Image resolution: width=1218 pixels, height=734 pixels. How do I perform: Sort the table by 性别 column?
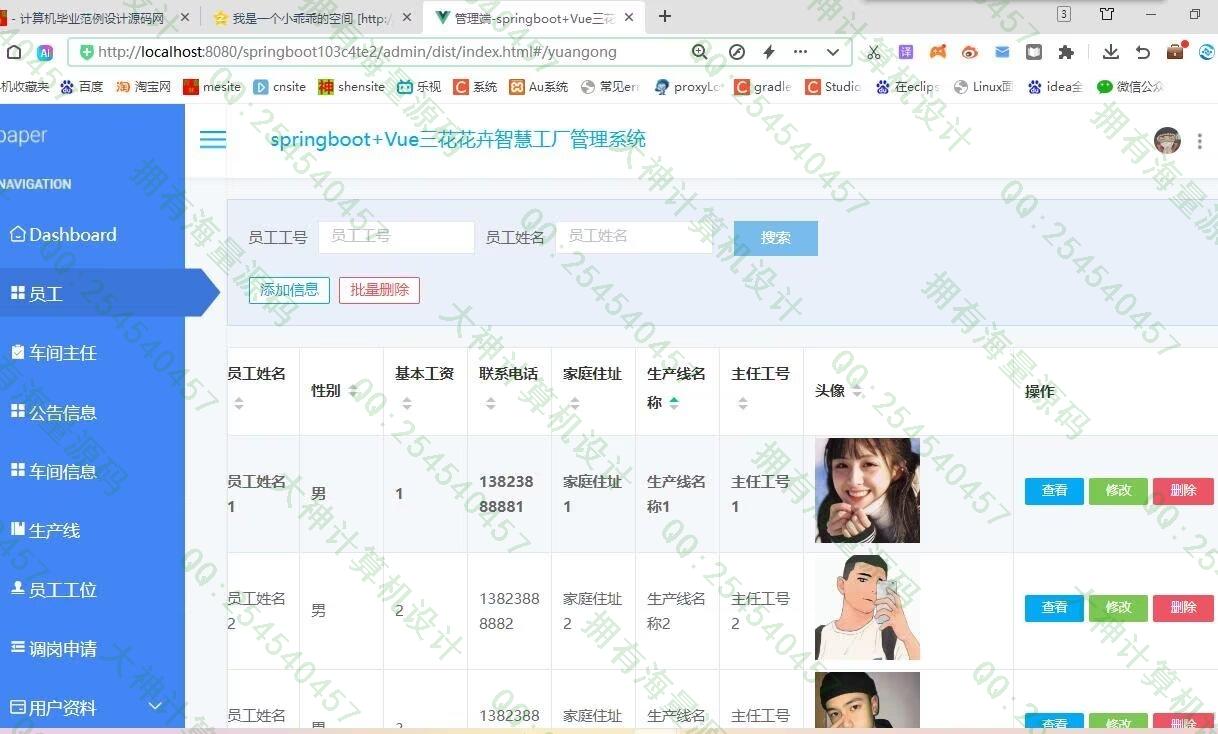pos(353,391)
